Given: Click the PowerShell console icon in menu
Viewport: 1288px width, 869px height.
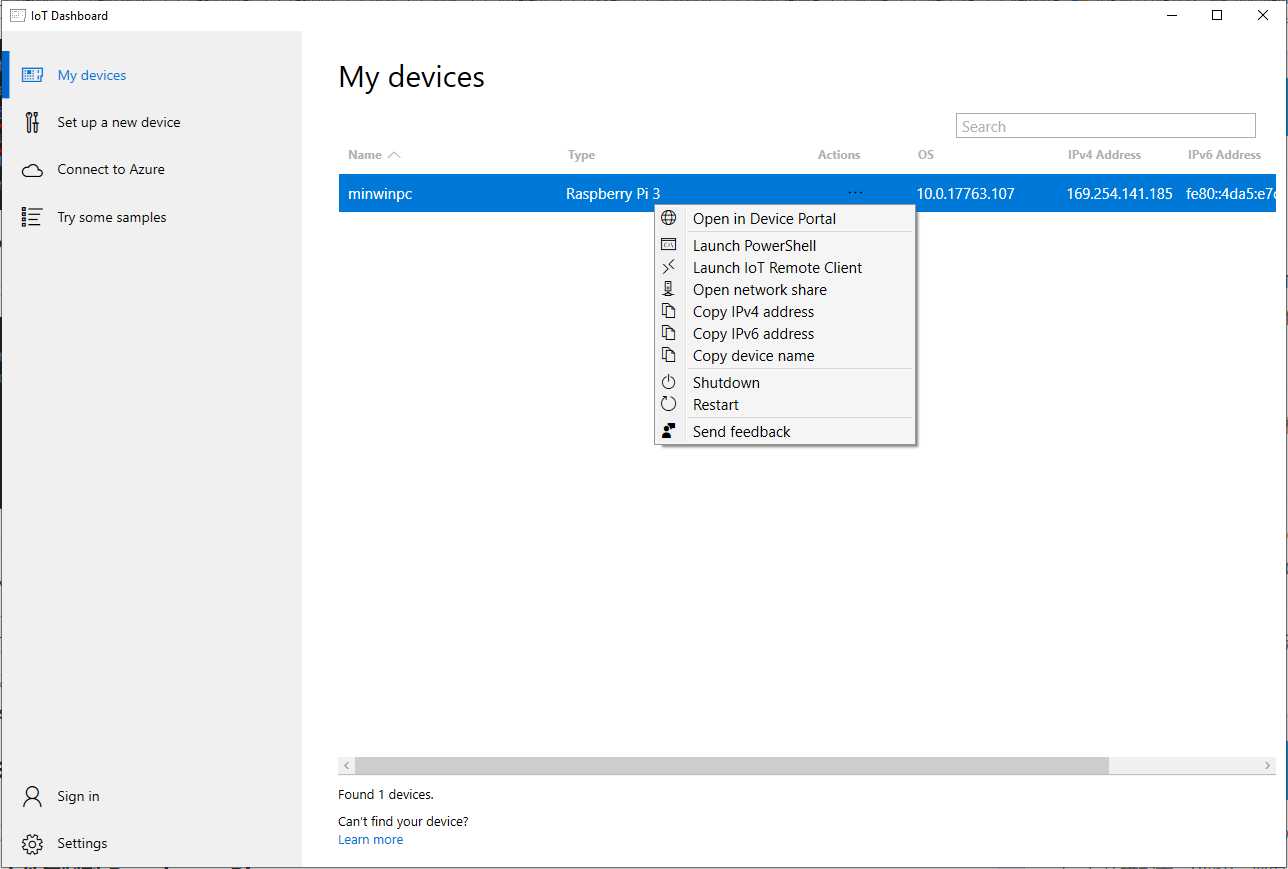Looking at the screenshot, I should click(x=669, y=245).
